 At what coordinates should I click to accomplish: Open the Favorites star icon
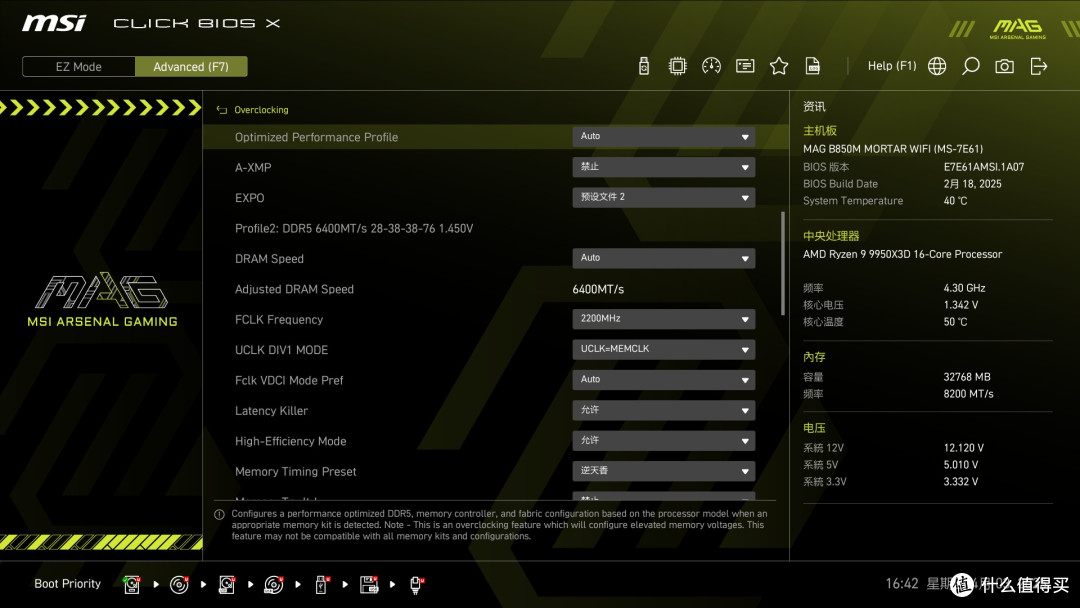pyautogui.click(x=779, y=66)
